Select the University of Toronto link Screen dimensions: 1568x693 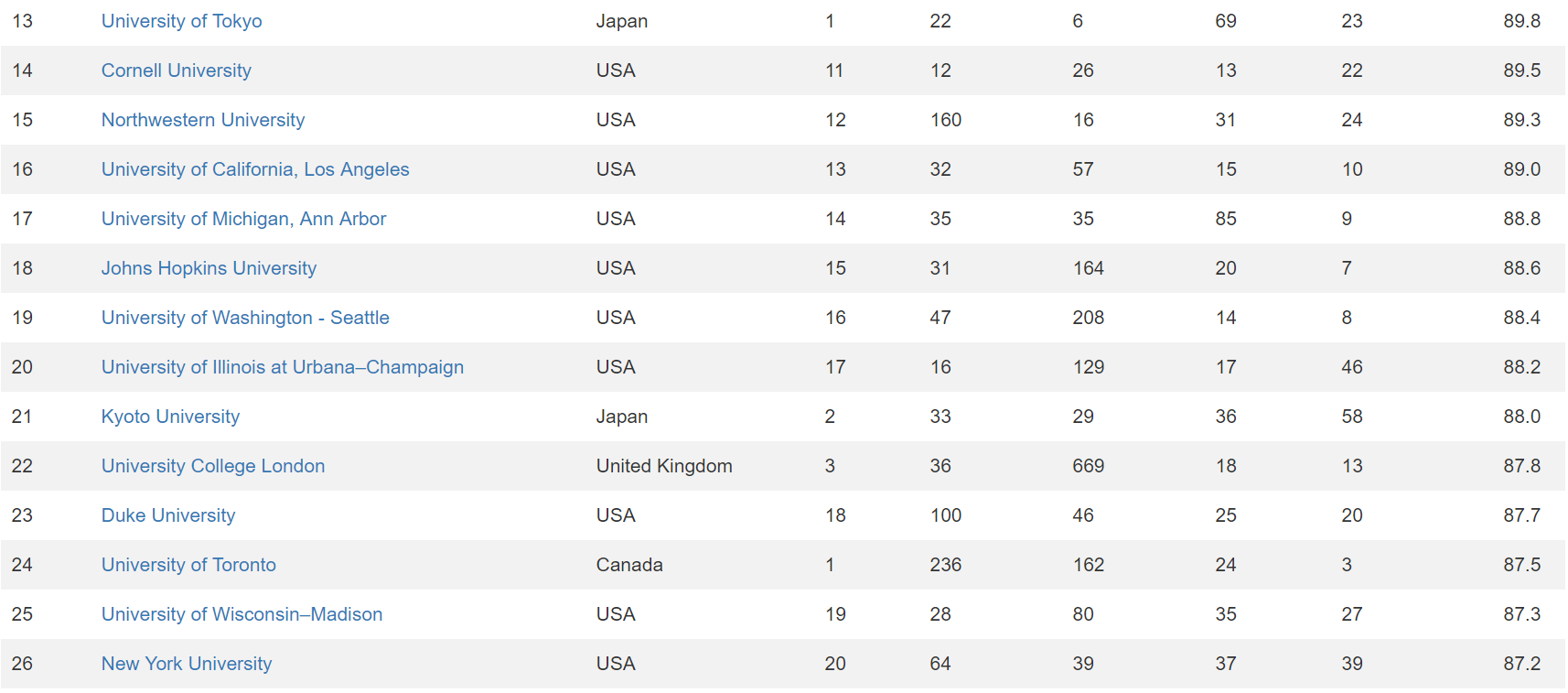tap(188, 565)
